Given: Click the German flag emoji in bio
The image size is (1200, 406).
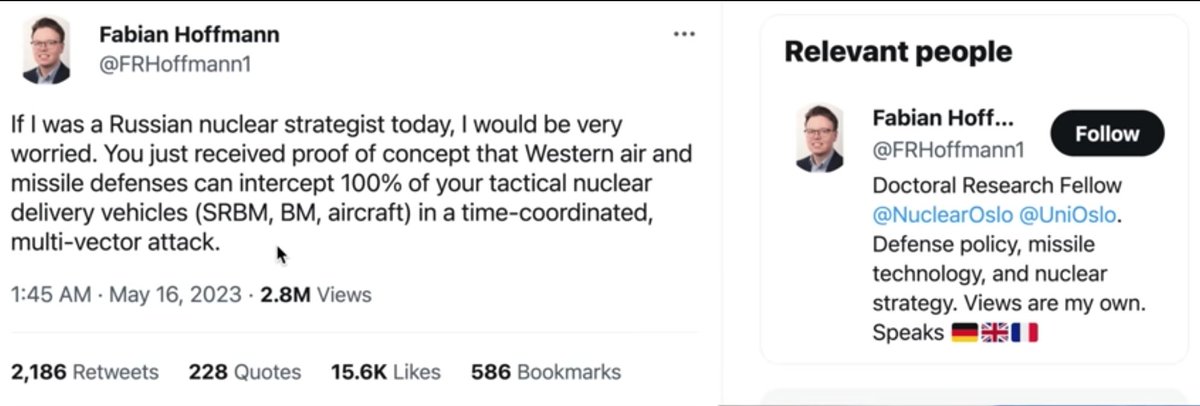Looking at the screenshot, I should (964, 332).
